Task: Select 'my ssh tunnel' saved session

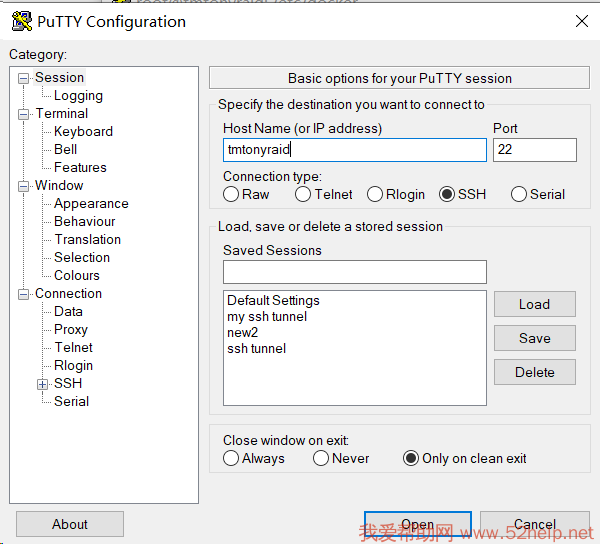Action: point(267,317)
